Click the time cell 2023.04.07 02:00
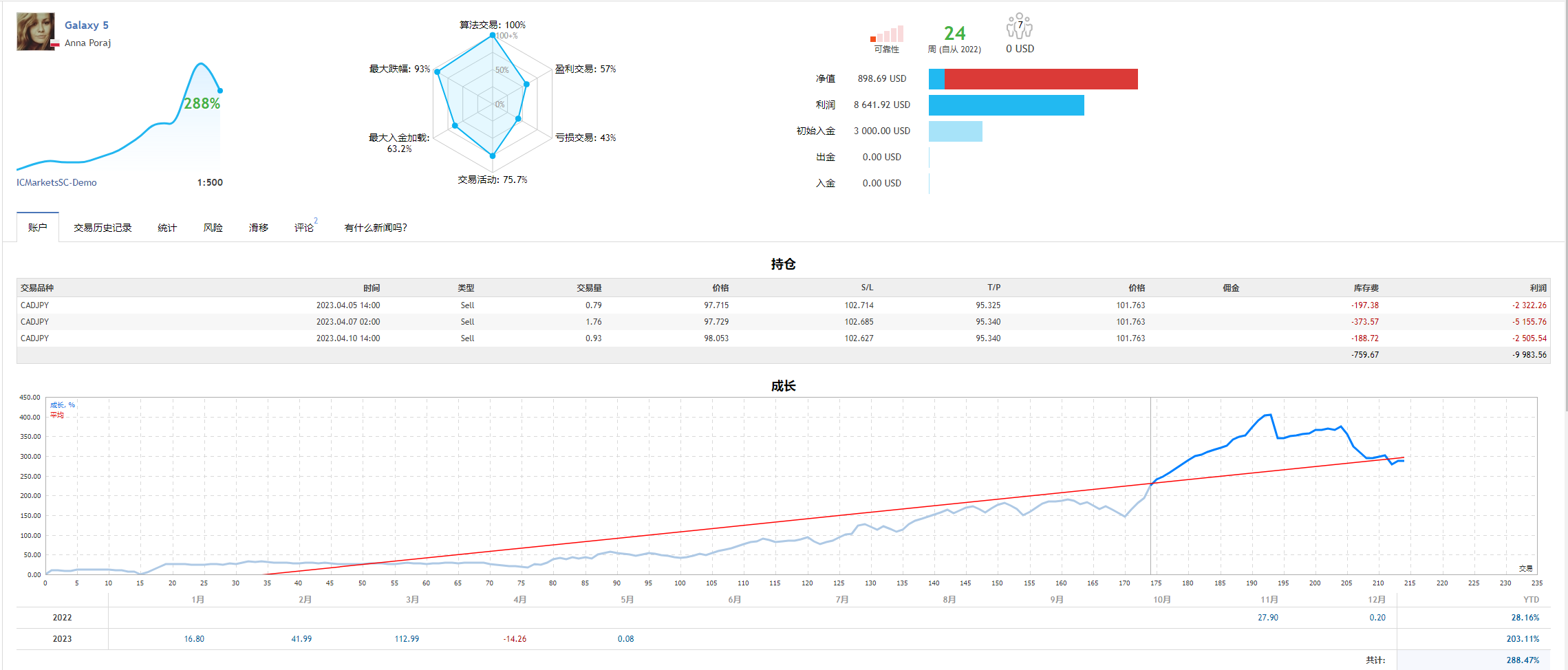 point(348,322)
